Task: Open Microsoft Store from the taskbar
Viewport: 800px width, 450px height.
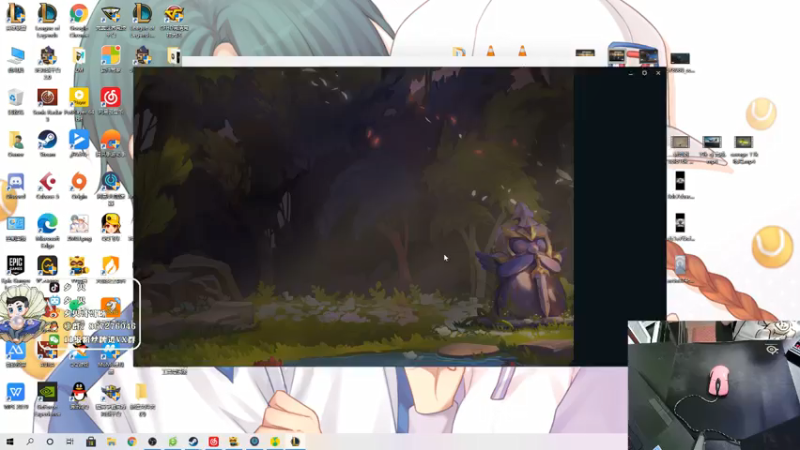Action: click(91, 441)
